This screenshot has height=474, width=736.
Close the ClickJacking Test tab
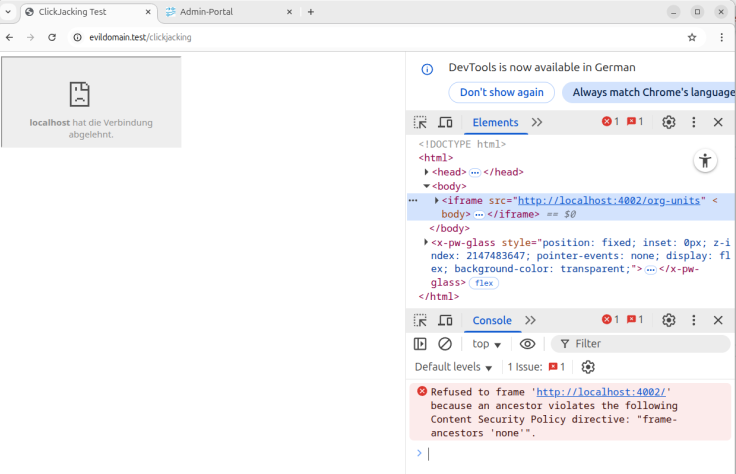[x=148, y=12]
